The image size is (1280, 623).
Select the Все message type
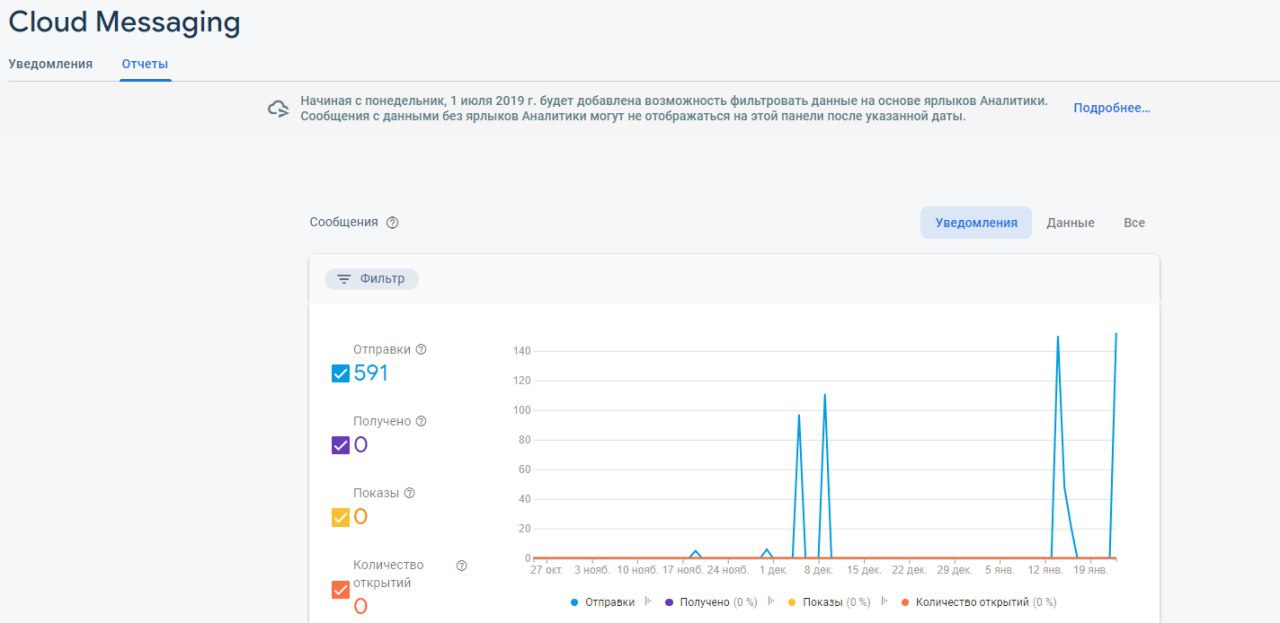click(x=1134, y=223)
